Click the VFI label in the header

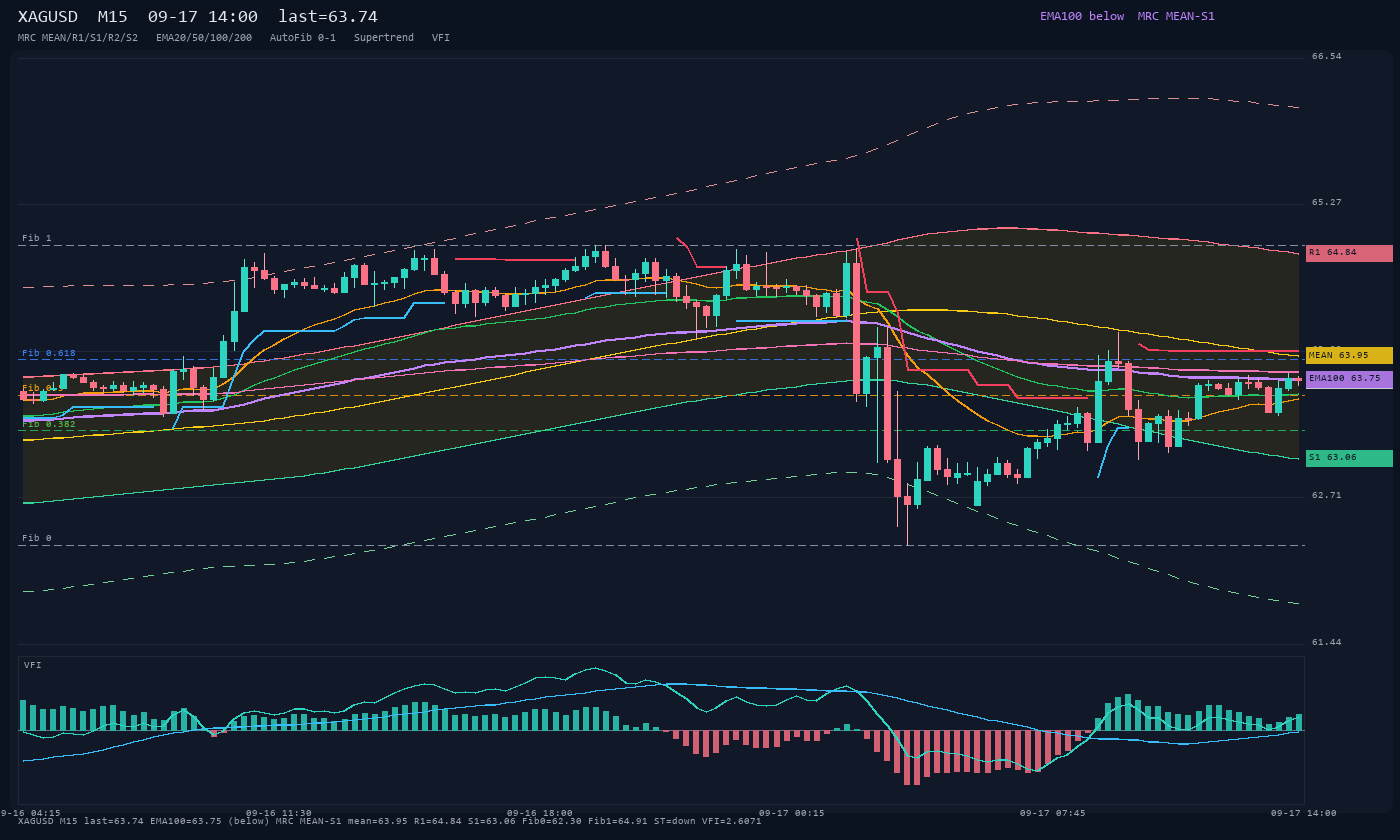[x=441, y=38]
